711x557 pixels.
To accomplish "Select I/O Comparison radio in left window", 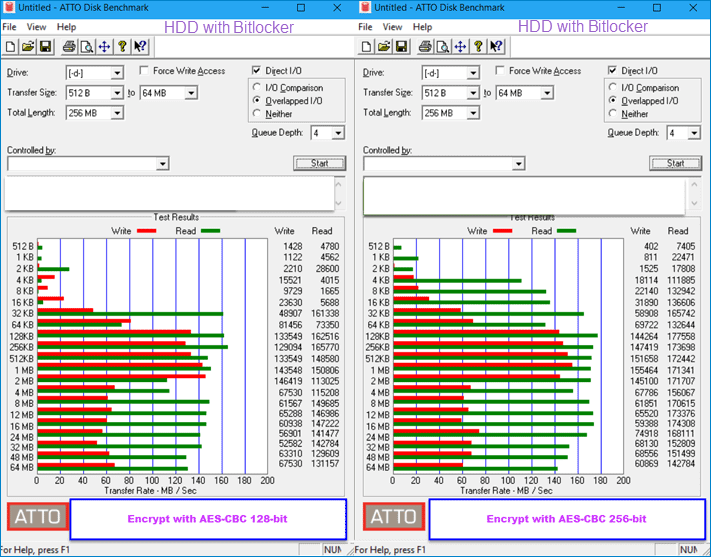I will 258,88.
